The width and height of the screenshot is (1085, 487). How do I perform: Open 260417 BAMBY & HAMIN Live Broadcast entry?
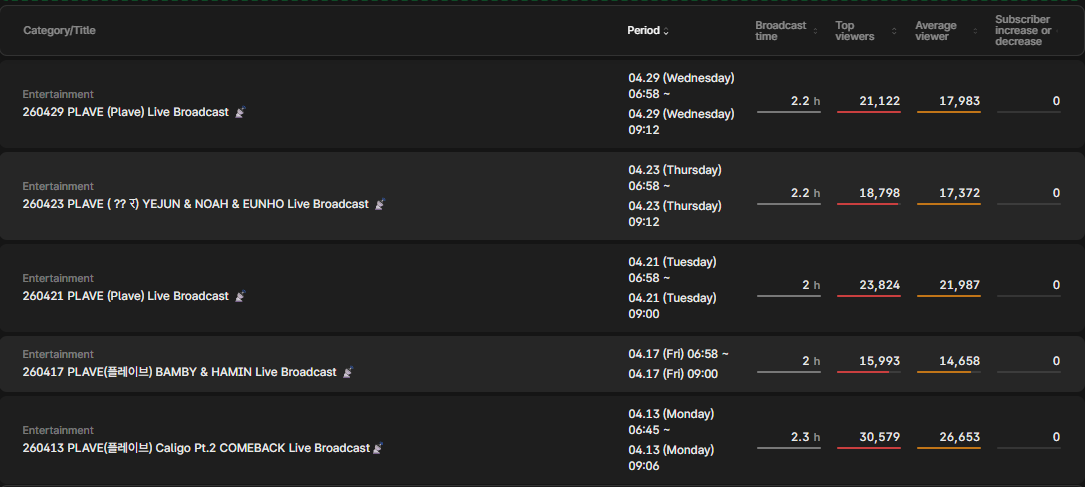[179, 372]
